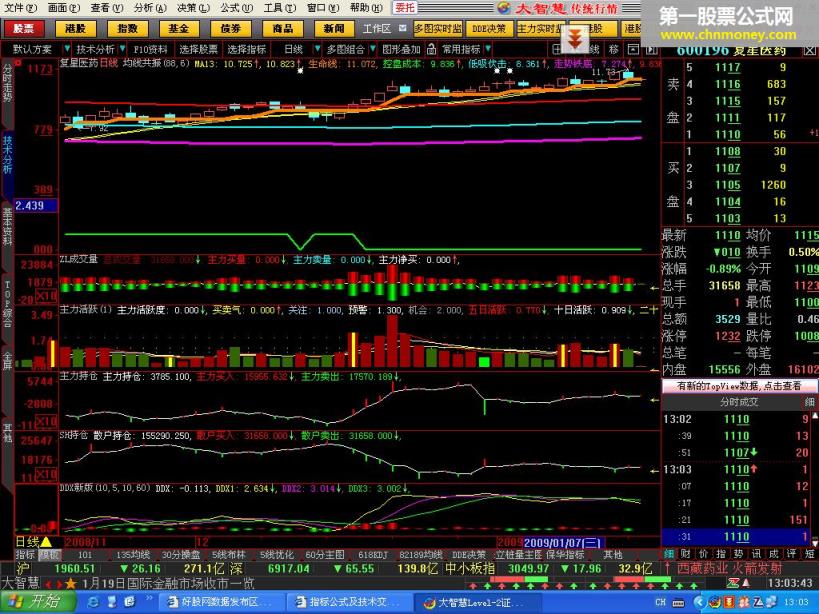The image size is (819, 614).
Task: Switch to 财 tab under quote panel
Action: click(686, 554)
